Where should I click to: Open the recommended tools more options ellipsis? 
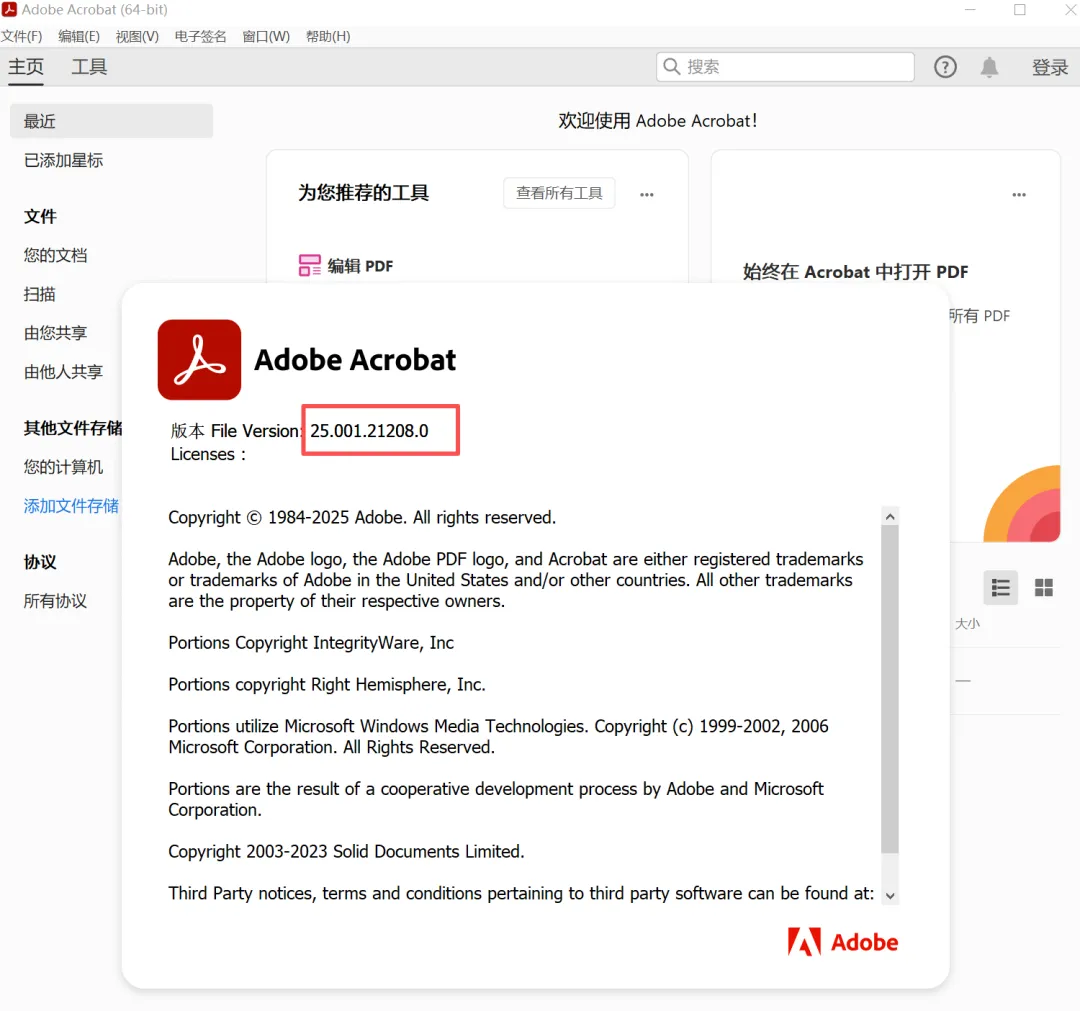pyautogui.click(x=646, y=195)
